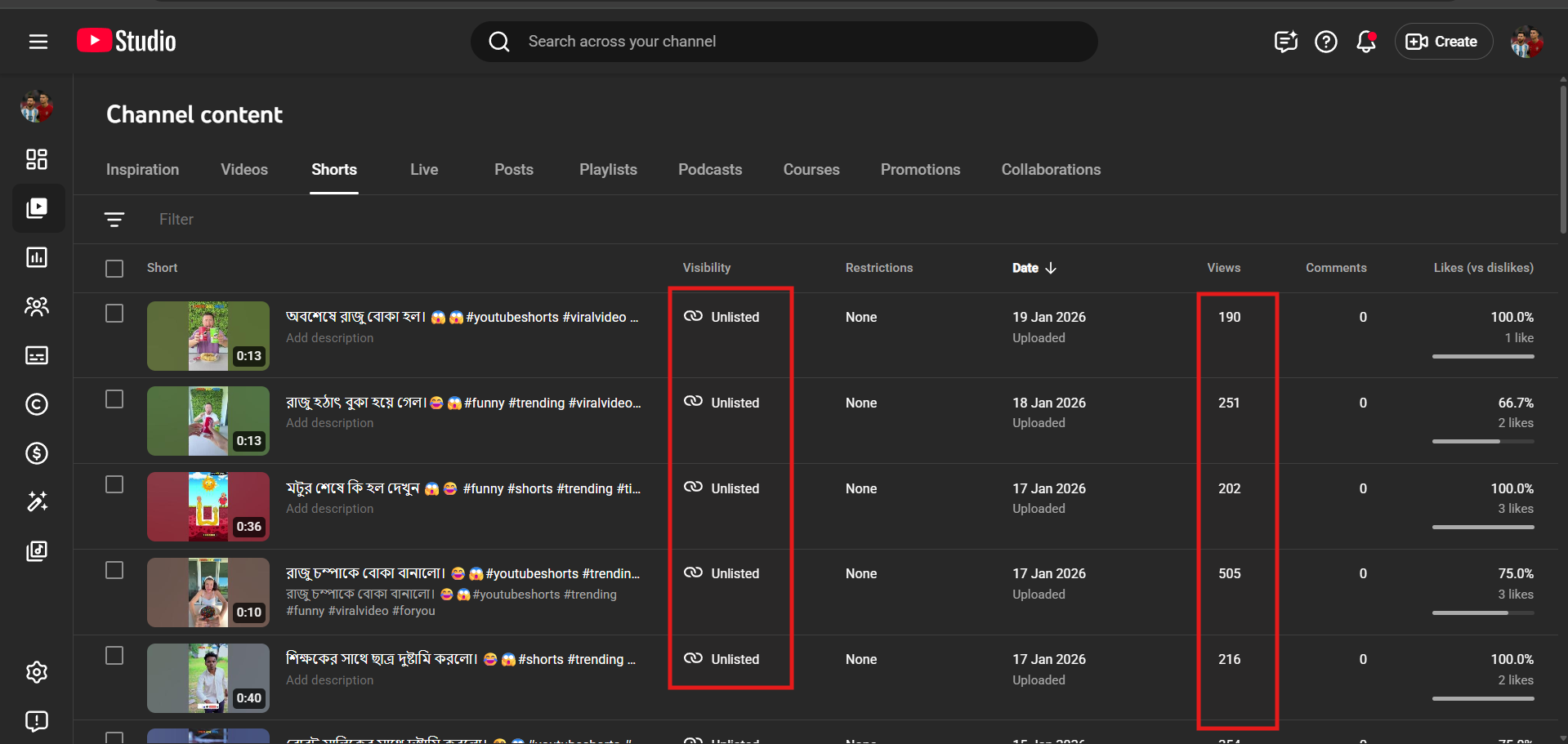This screenshot has width=1568, height=744.
Task: Switch to the Playlists tab
Action: 608,170
